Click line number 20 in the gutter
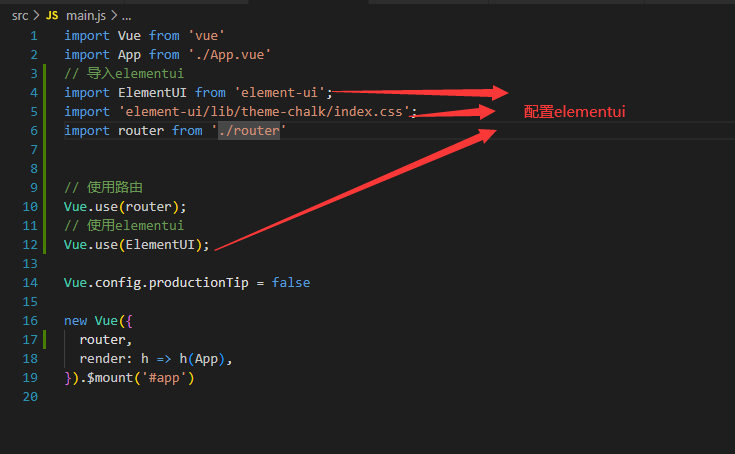Image resolution: width=735 pixels, height=454 pixels. 33,397
